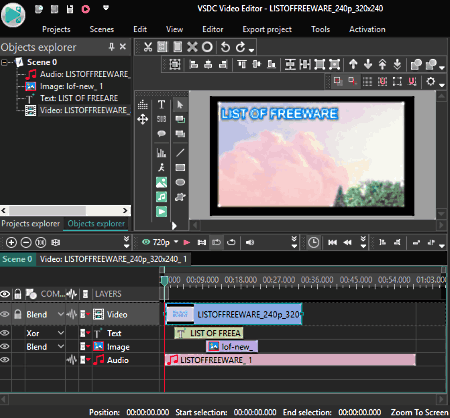Image resolution: width=450 pixels, height=418 pixels.
Task: Click the move crosshair tool
Action: tap(143, 119)
